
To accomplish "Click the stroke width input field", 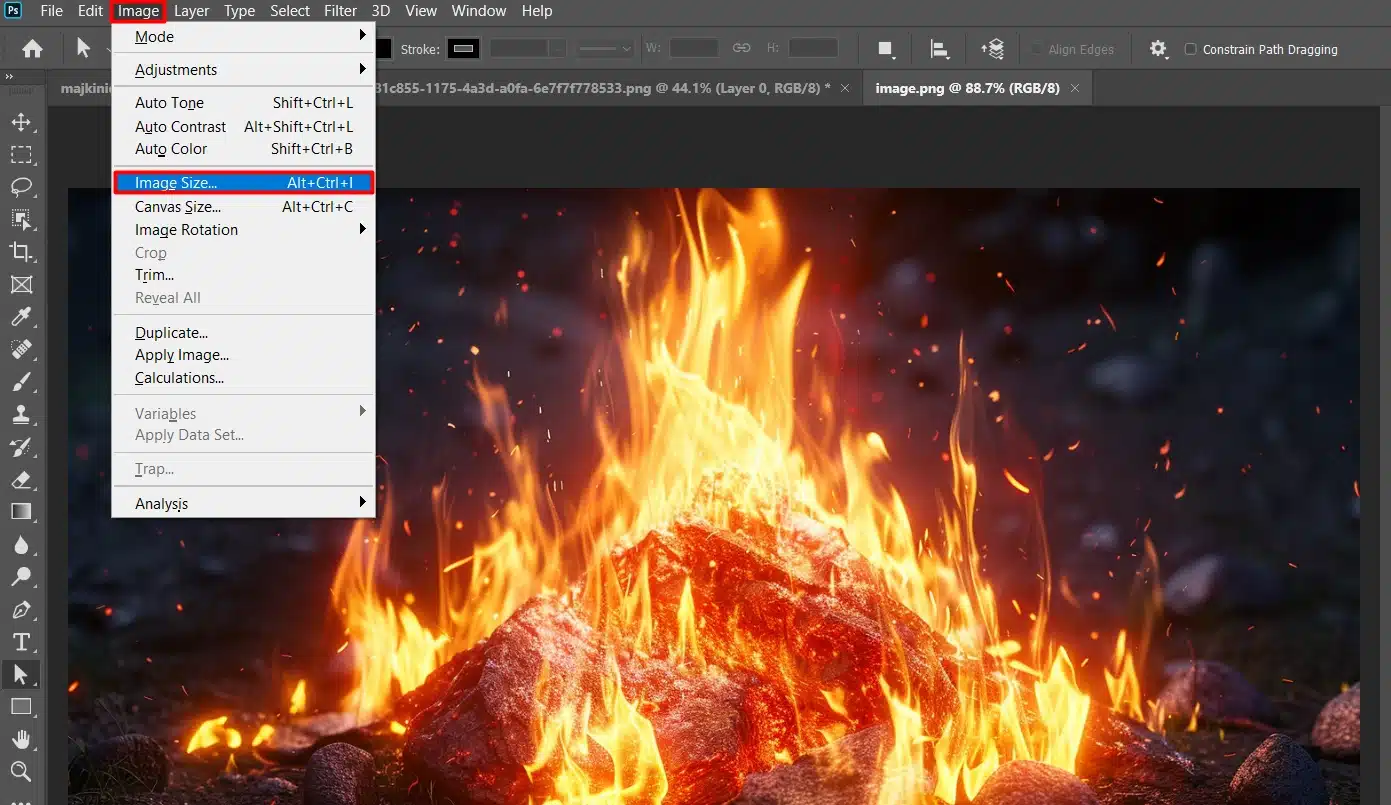I will [518, 48].
